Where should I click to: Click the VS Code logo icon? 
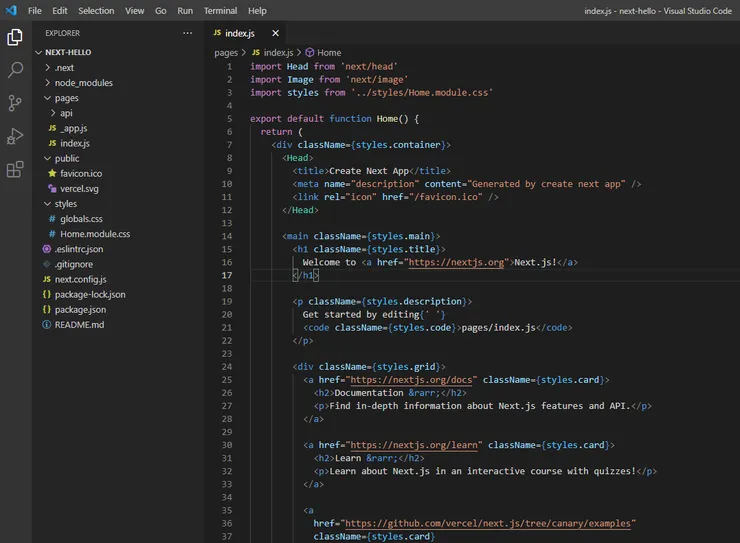tap(11, 10)
